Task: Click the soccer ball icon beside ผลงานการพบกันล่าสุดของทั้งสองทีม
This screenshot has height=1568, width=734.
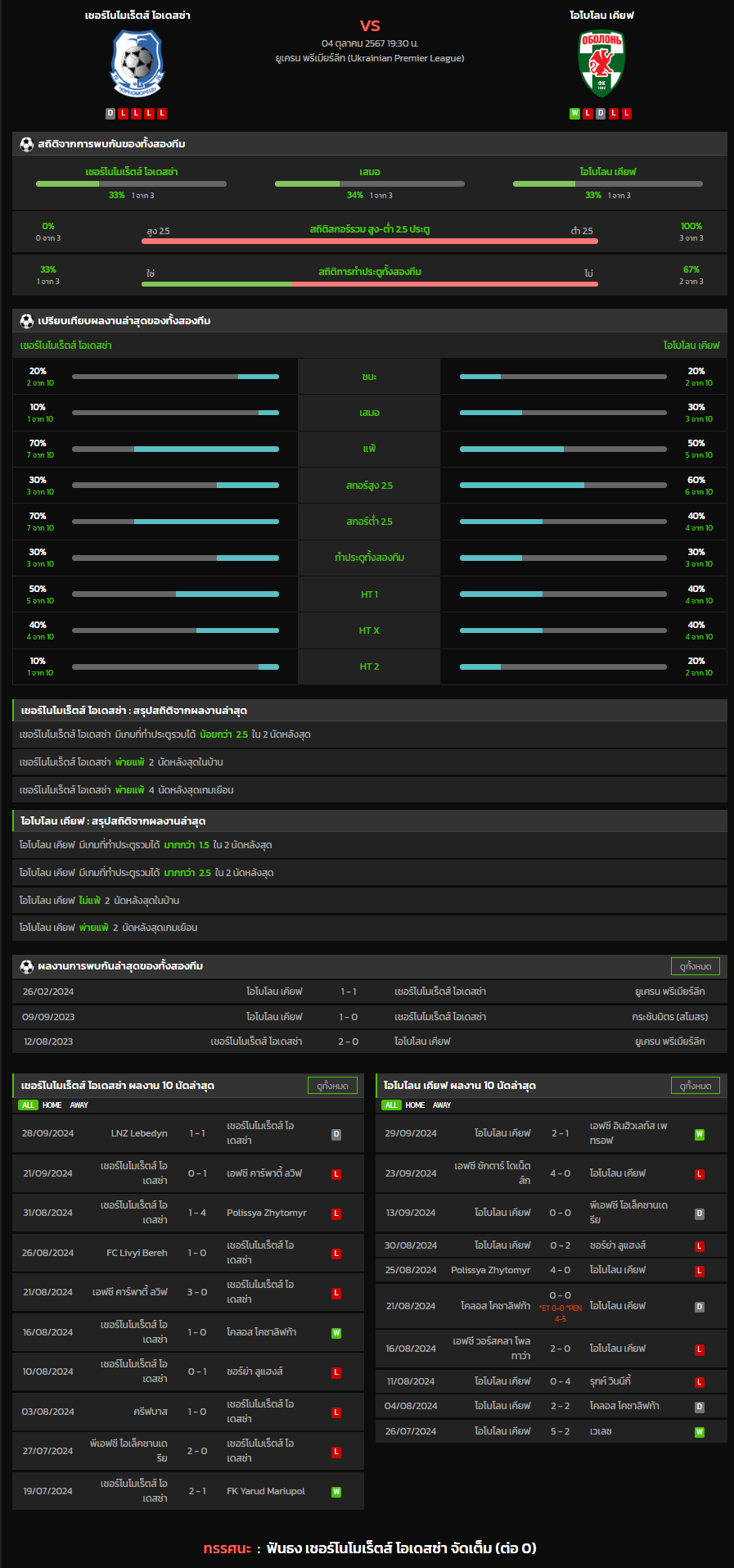Action: (x=27, y=966)
